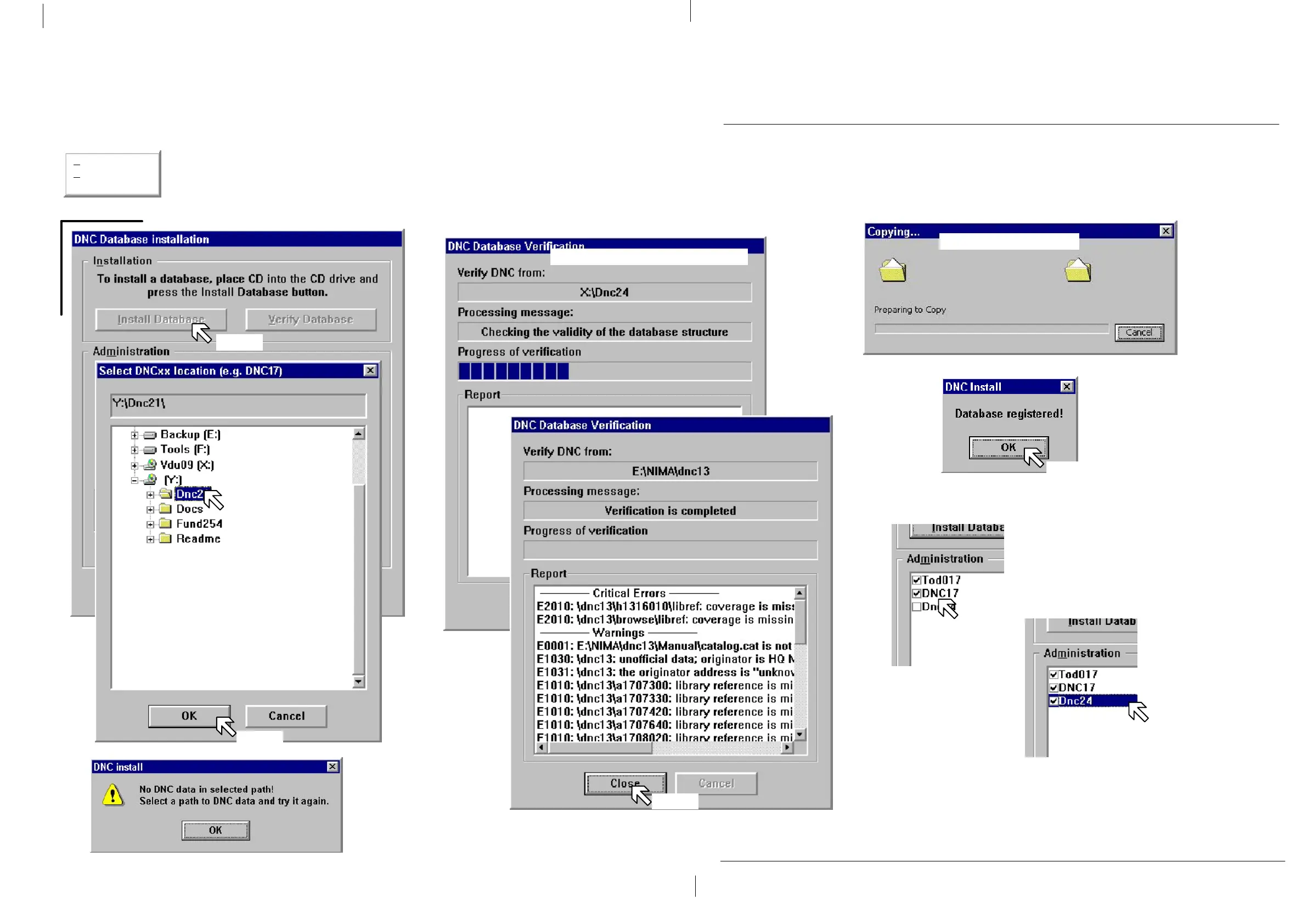The height and width of the screenshot is (924, 1307).
Task: Click the Docs folder icon
Action: click(166, 509)
